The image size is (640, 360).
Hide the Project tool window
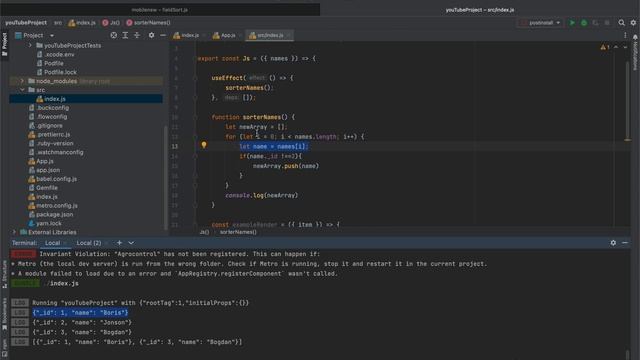(x=163, y=36)
